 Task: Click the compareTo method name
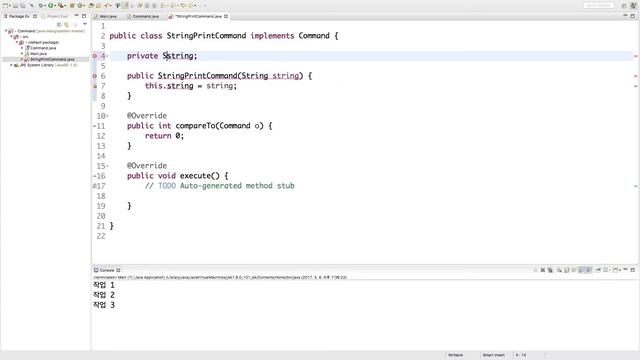point(196,126)
